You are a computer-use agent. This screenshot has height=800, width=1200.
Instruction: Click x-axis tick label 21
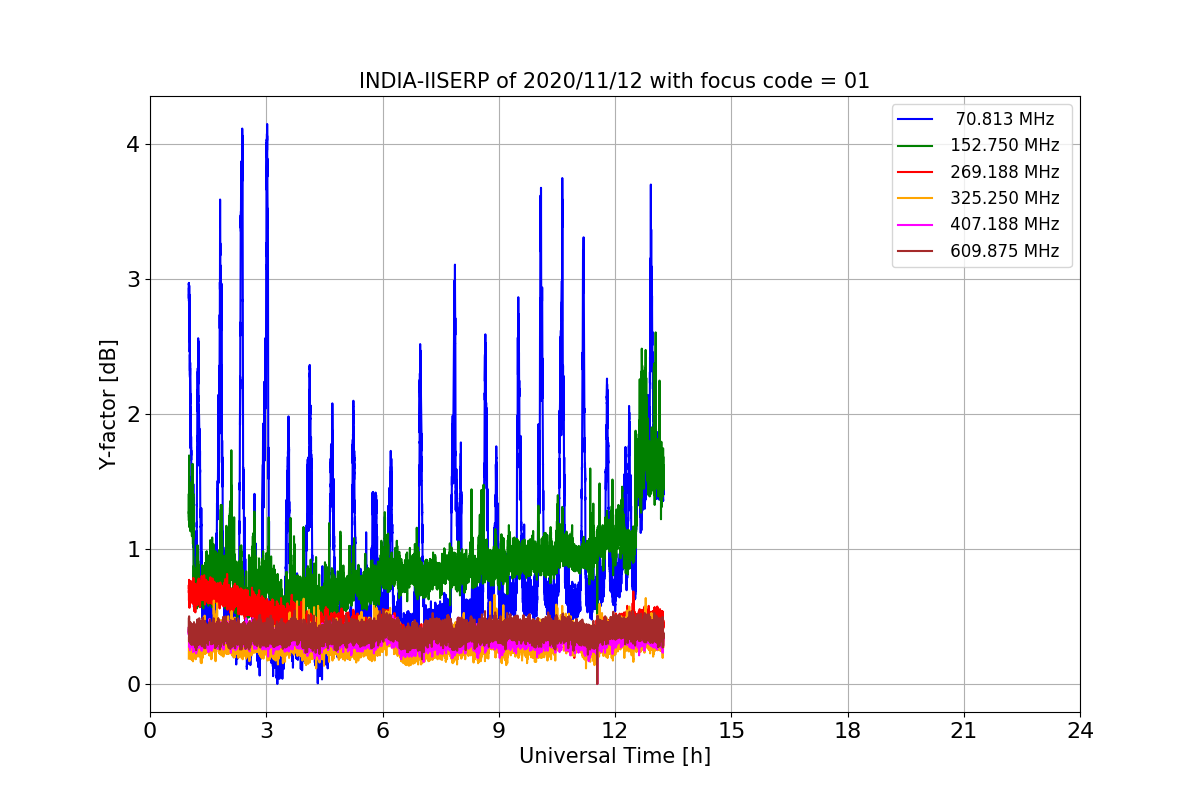(x=964, y=730)
